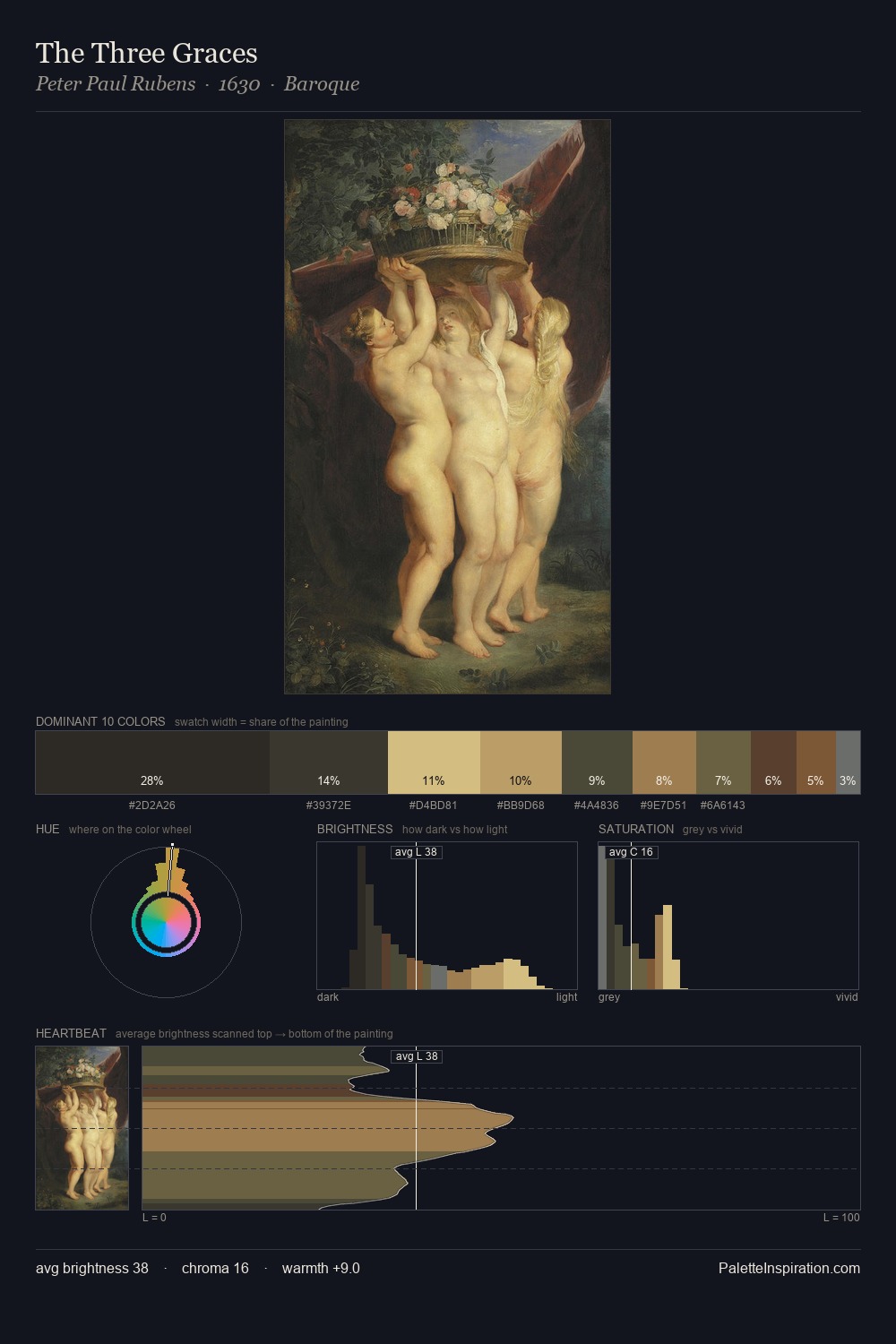Click the 'light' axis label
Viewport: 896px width, 1344px height.
click(x=567, y=997)
